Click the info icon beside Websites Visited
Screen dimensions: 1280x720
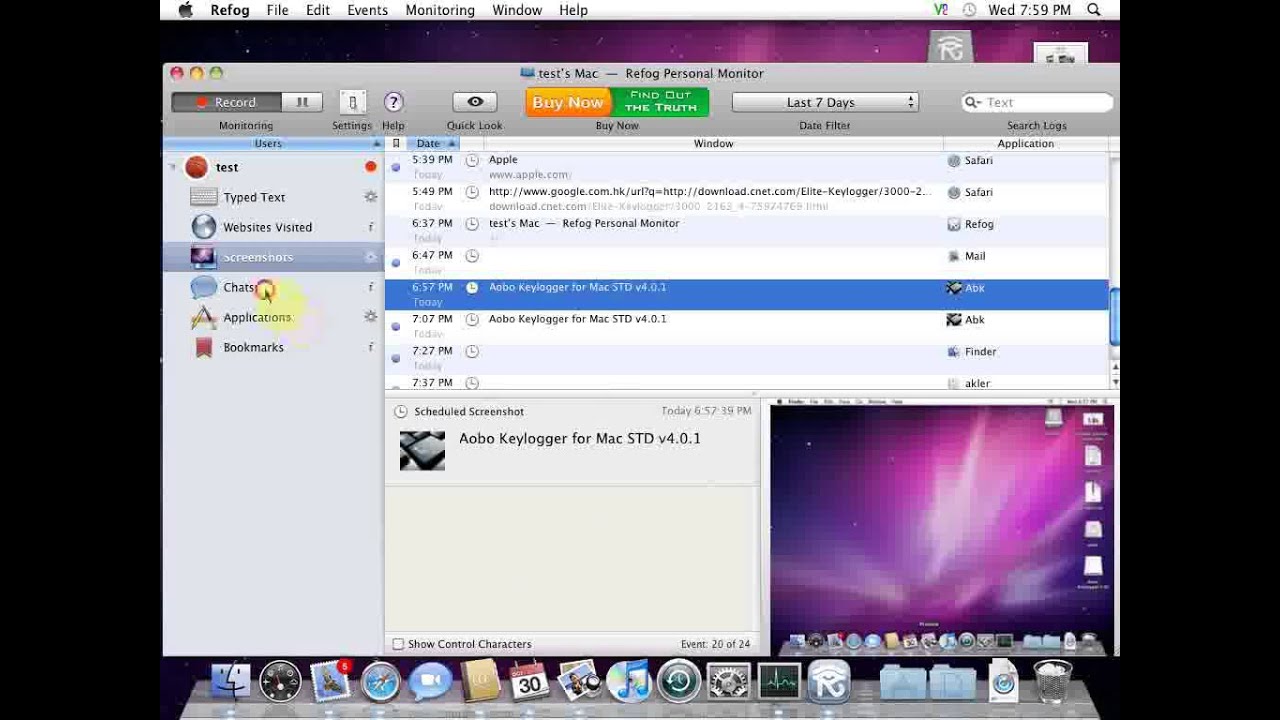(371, 227)
